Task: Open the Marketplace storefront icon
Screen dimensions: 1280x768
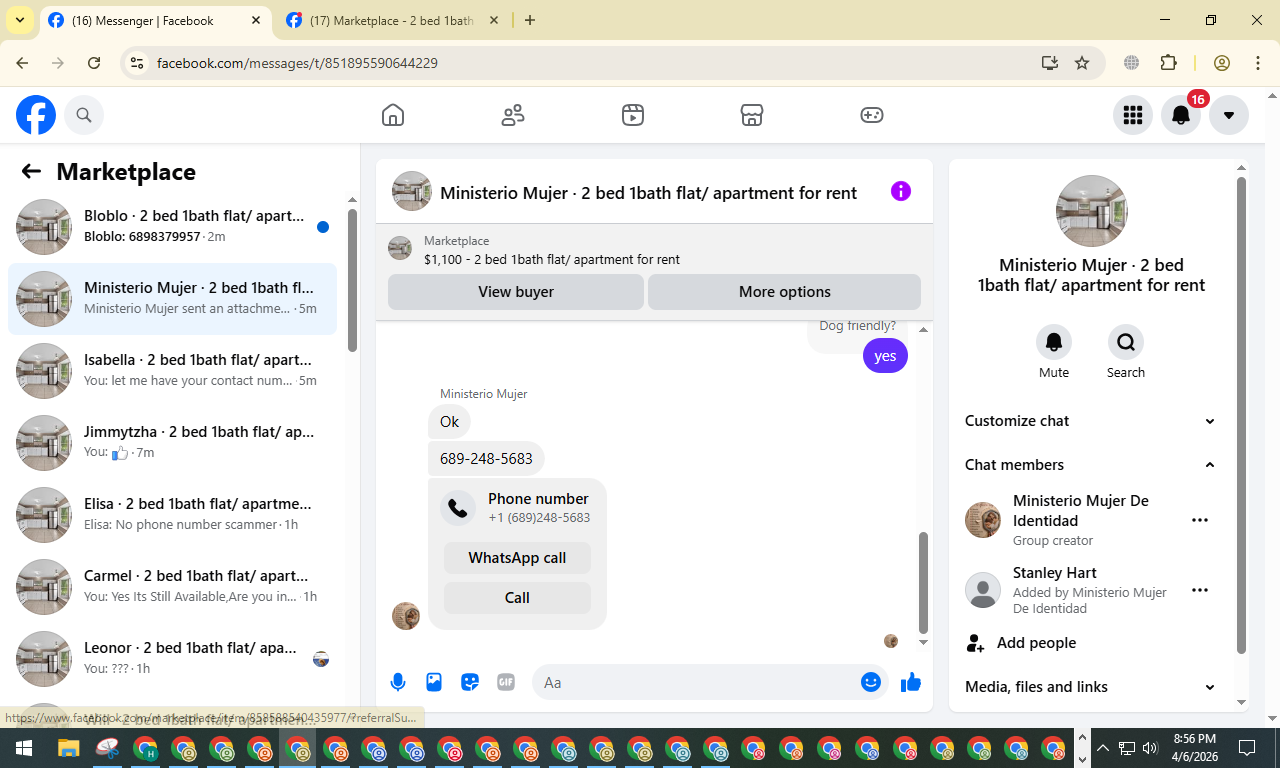Action: pos(752,115)
